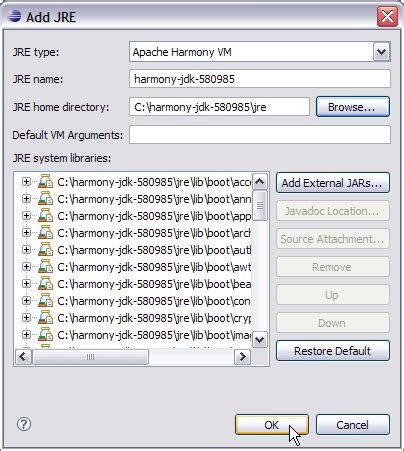The image size is (404, 451).
Task: Close the Add JRE dialog
Action: (x=387, y=16)
